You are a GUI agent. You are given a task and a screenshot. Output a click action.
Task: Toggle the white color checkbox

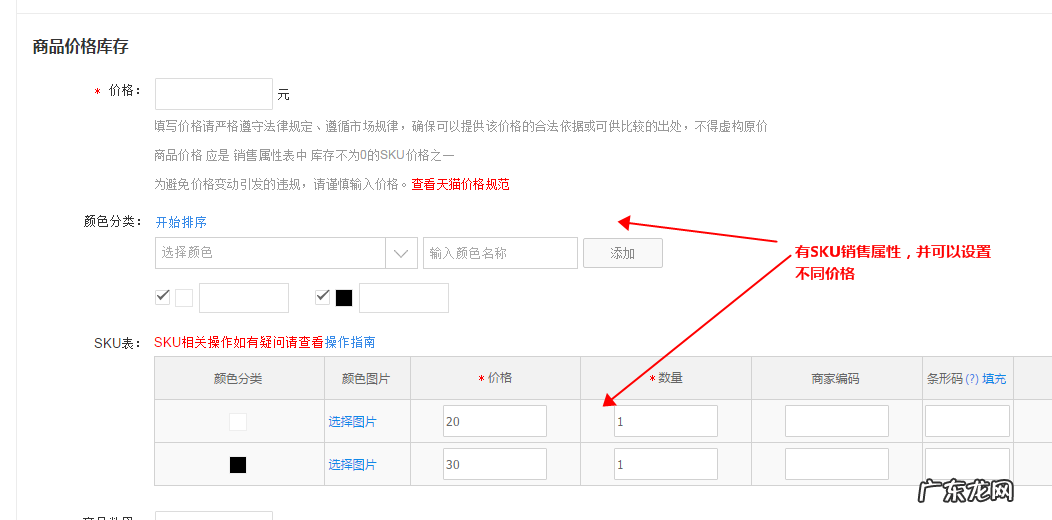coord(163,297)
